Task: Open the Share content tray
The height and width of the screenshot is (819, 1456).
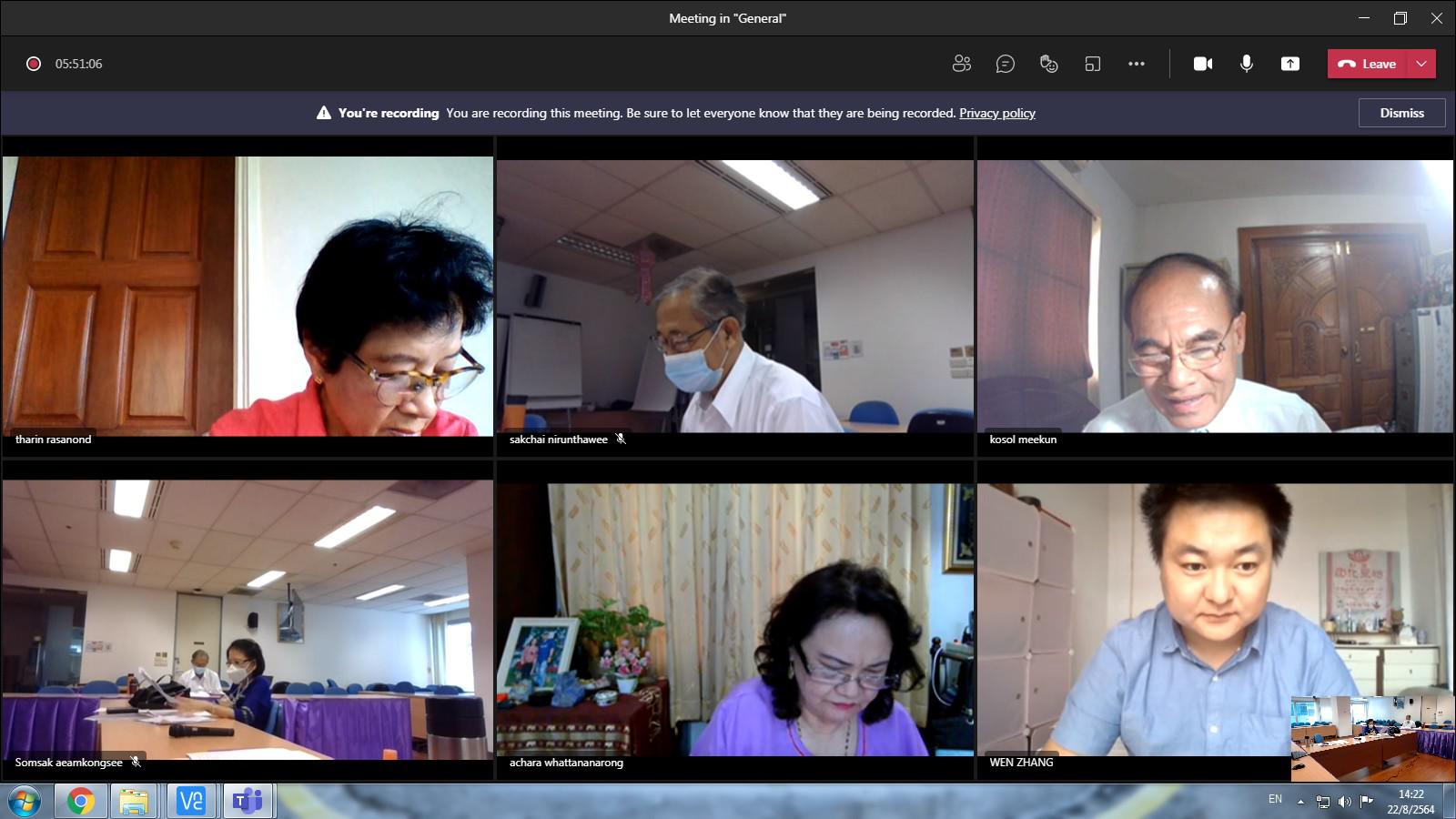Action: coord(1290,64)
